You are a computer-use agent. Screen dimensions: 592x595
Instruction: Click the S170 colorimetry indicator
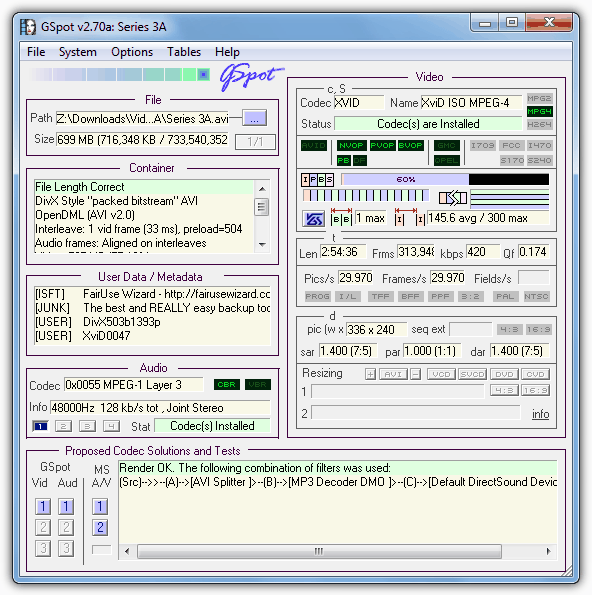coord(512,160)
